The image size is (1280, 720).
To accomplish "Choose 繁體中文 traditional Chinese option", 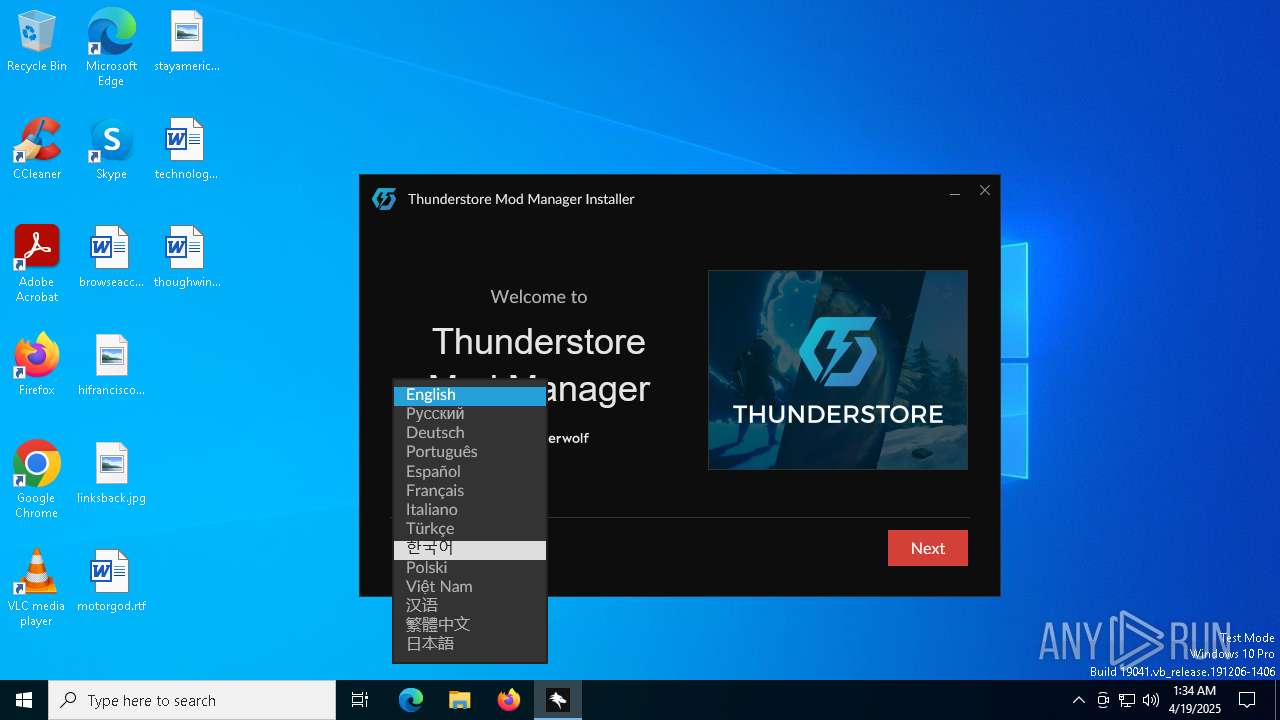I will click(470, 624).
